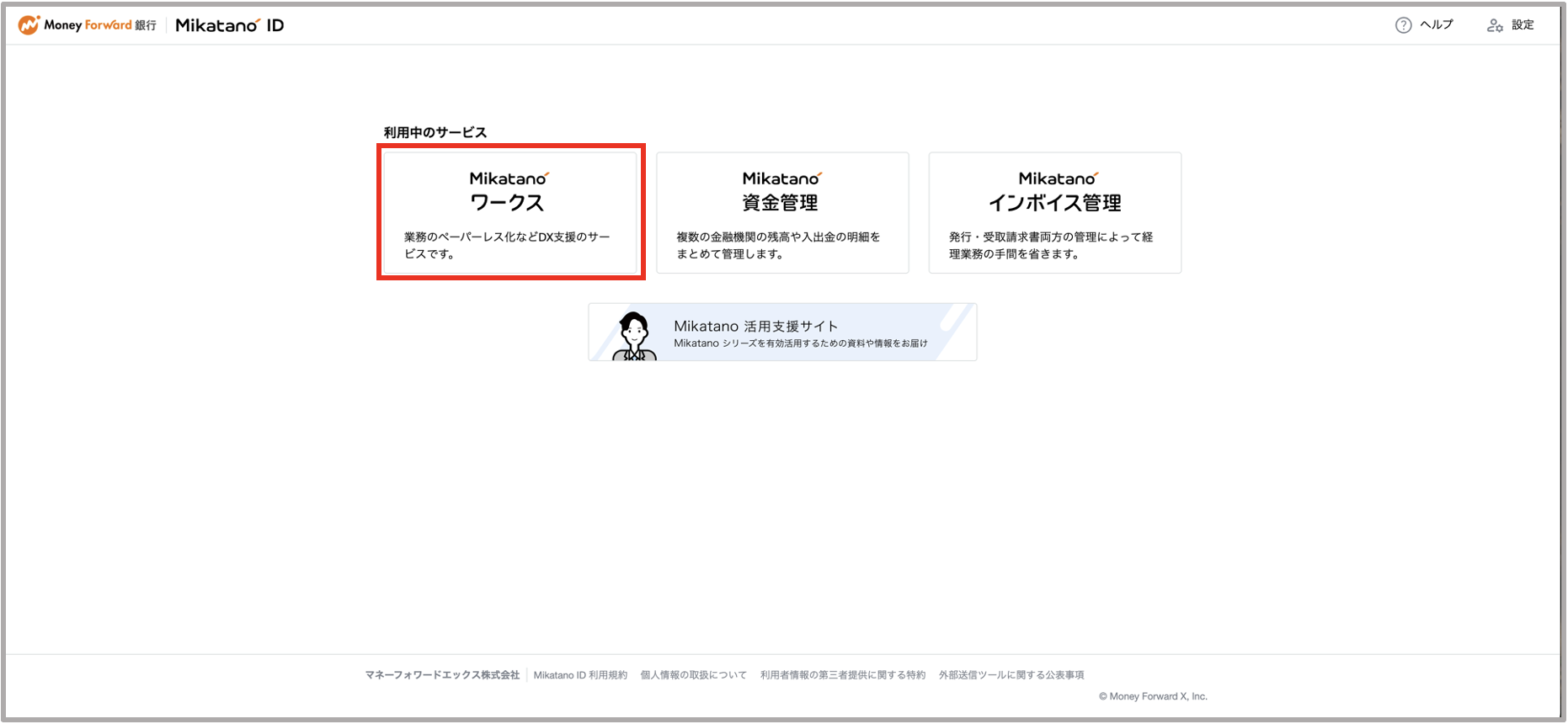Click the Mikatano ID header title
The image size is (1568, 724).
[x=230, y=25]
